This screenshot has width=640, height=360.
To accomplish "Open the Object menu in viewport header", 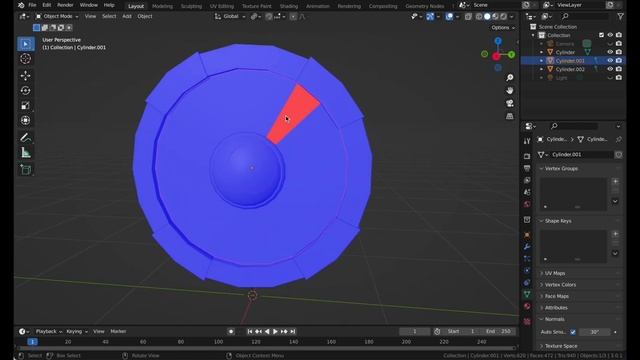I will pos(145,16).
